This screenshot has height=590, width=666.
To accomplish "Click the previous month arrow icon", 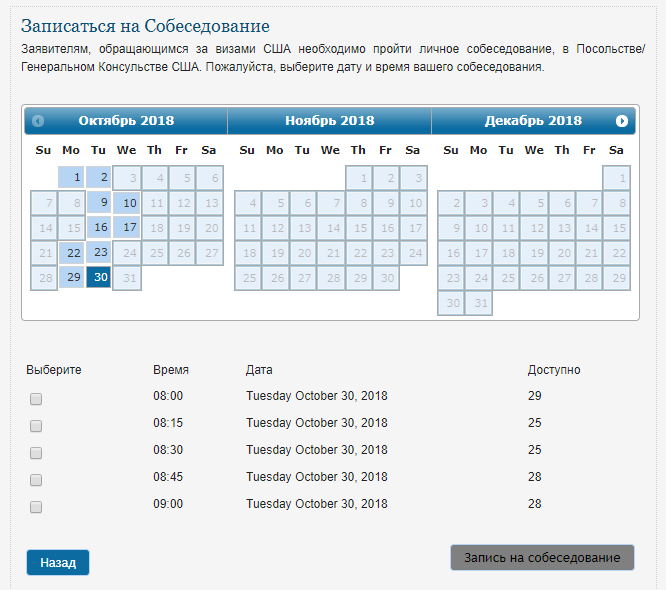I will (38, 121).
